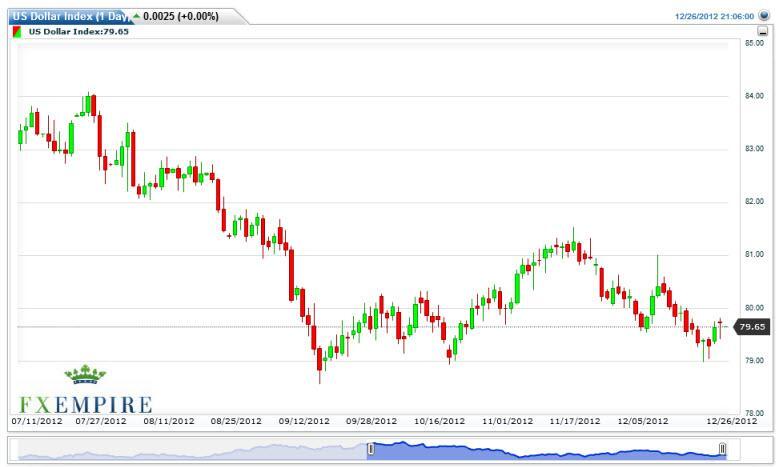The width and height of the screenshot is (778, 467).
Task: Click the timestamp 12/26/2012 21:06:00
Action: click(x=713, y=16)
